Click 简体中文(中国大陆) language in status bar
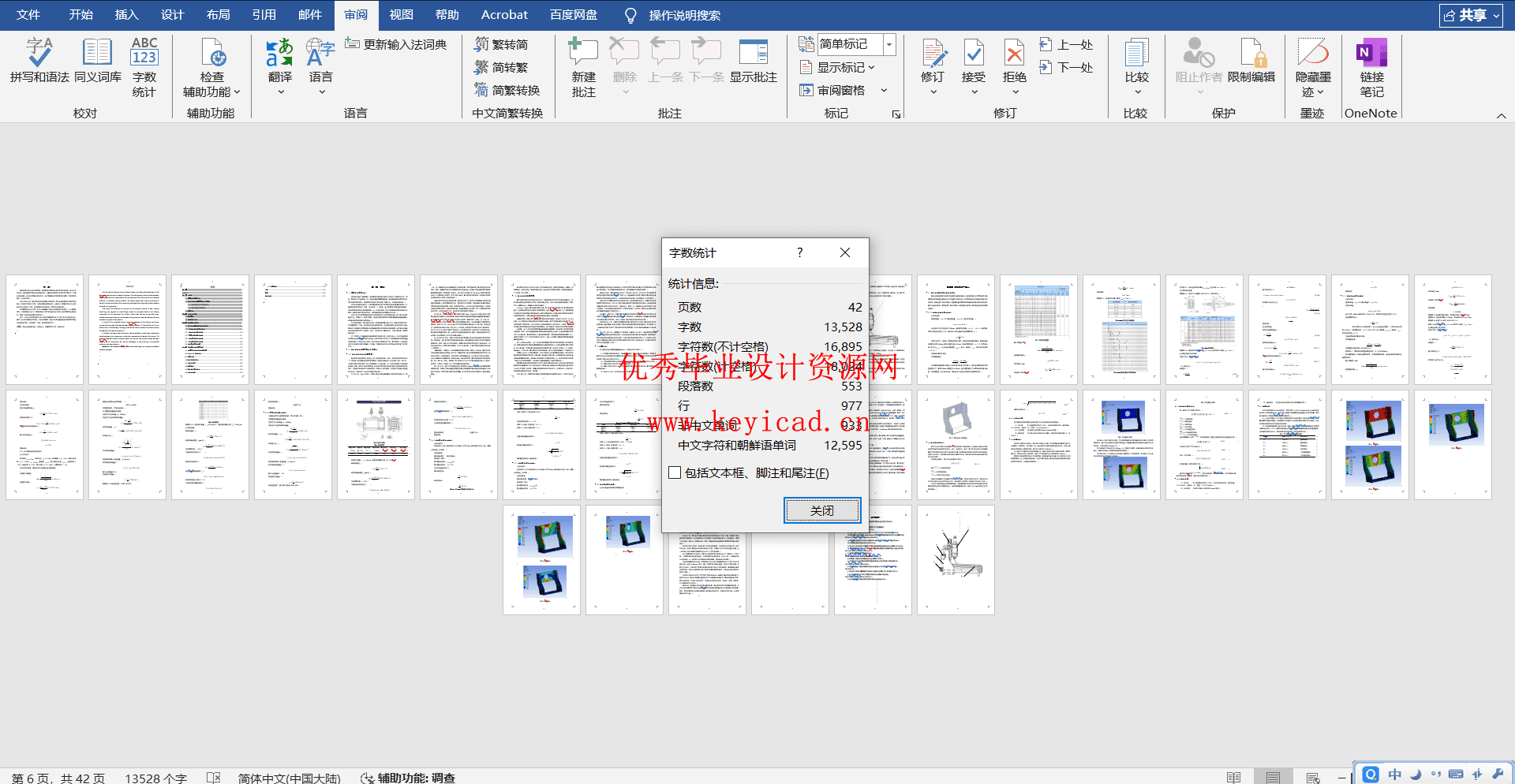Image resolution: width=1515 pixels, height=784 pixels. coord(290,778)
